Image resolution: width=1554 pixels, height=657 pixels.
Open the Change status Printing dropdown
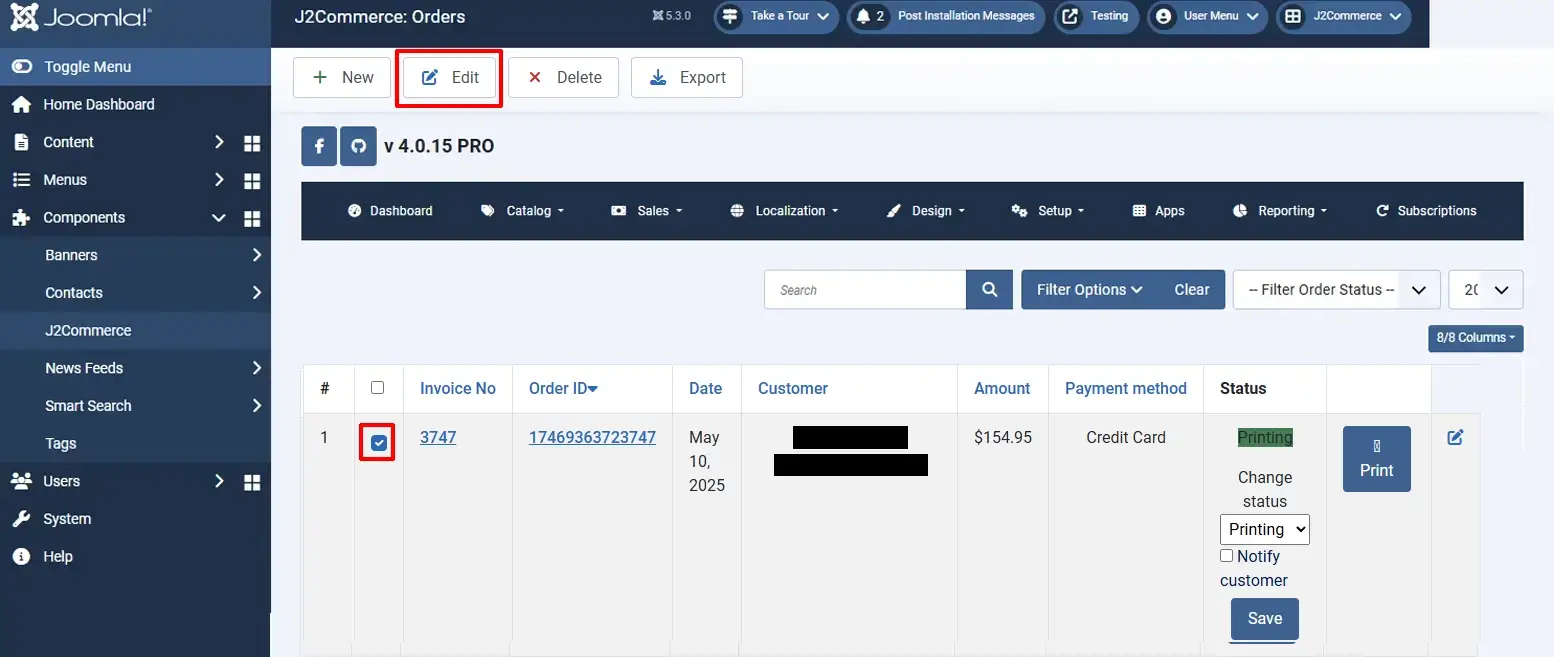click(x=1265, y=529)
